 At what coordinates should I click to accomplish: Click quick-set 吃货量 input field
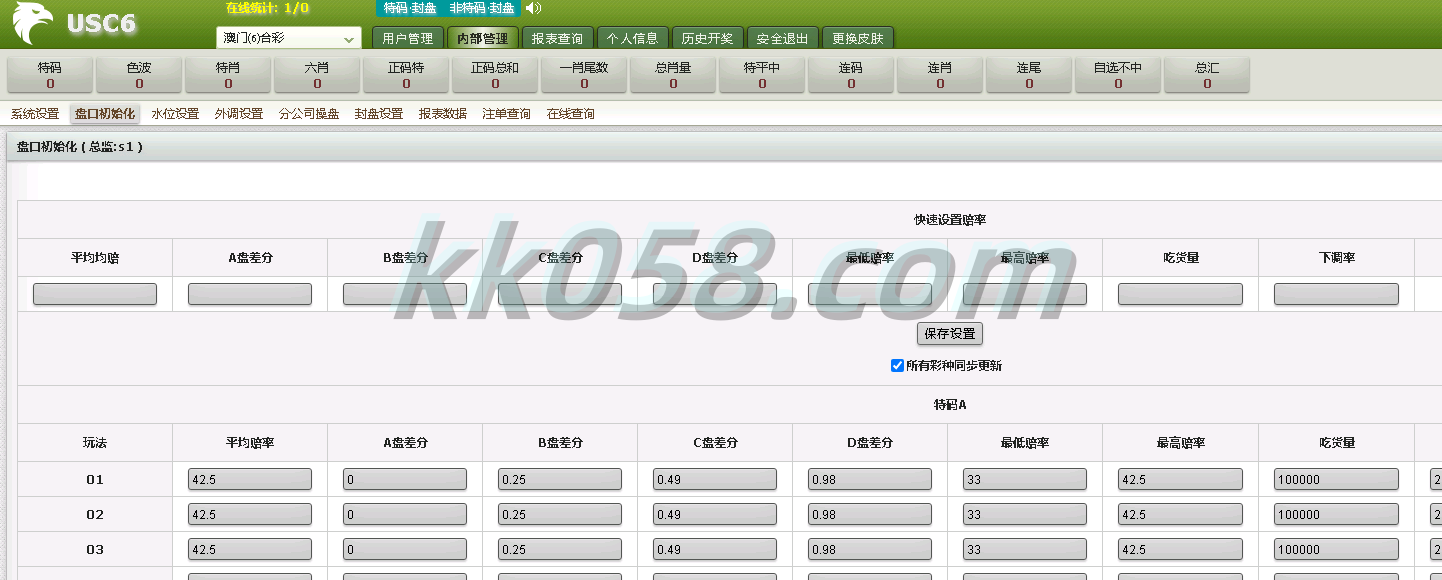coord(1180,294)
